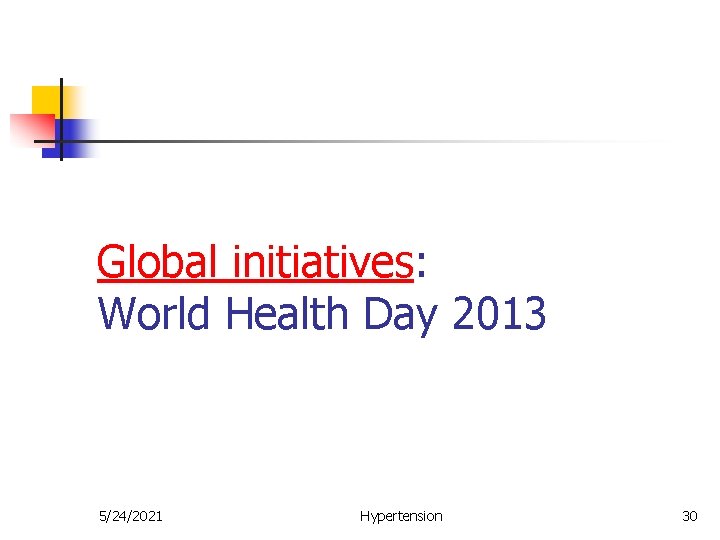Click the slide number '30'
Image resolution: width=720 pixels, height=540 pixels.
click(690, 516)
